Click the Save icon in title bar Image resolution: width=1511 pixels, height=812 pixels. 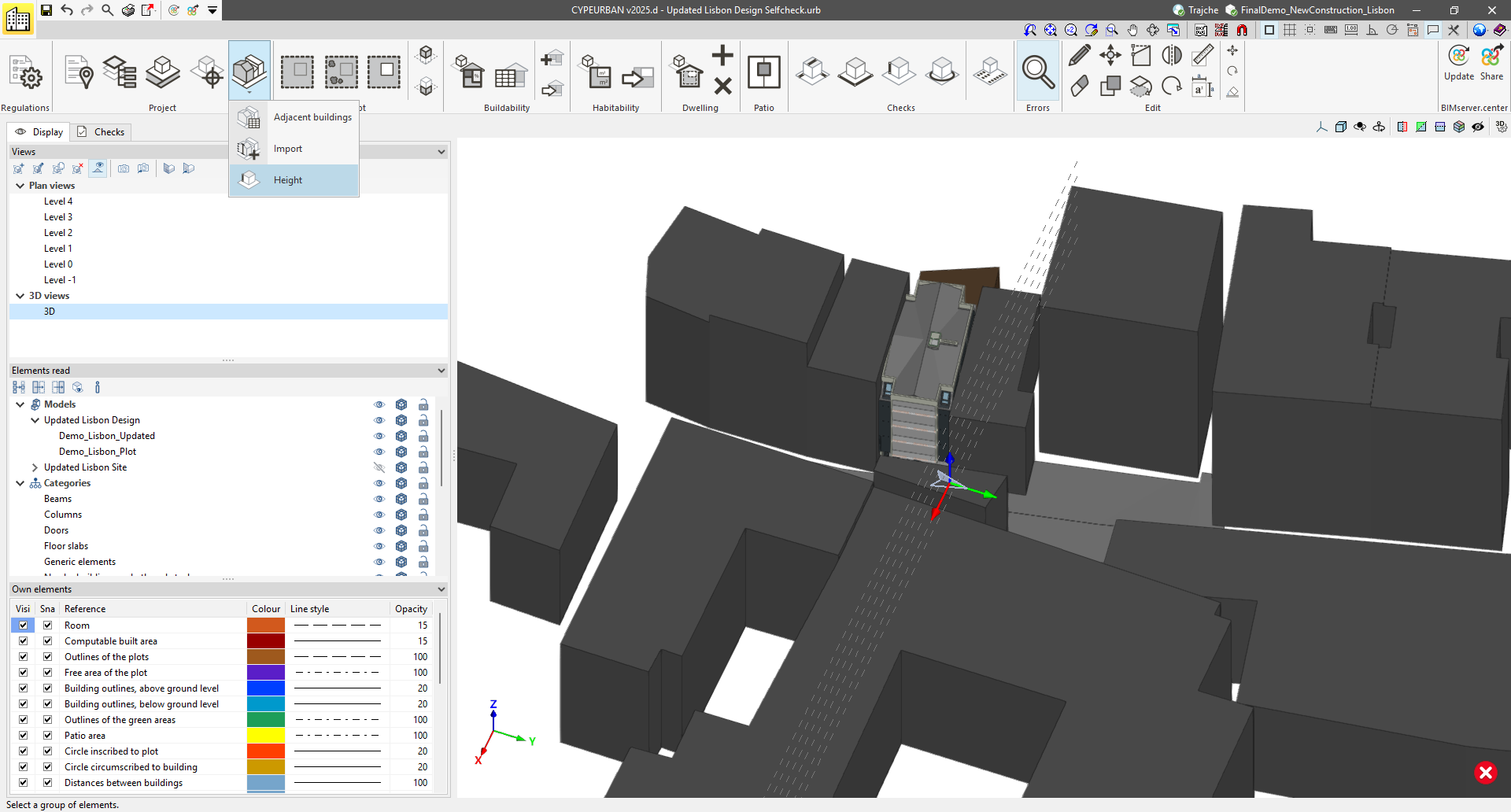(46, 10)
